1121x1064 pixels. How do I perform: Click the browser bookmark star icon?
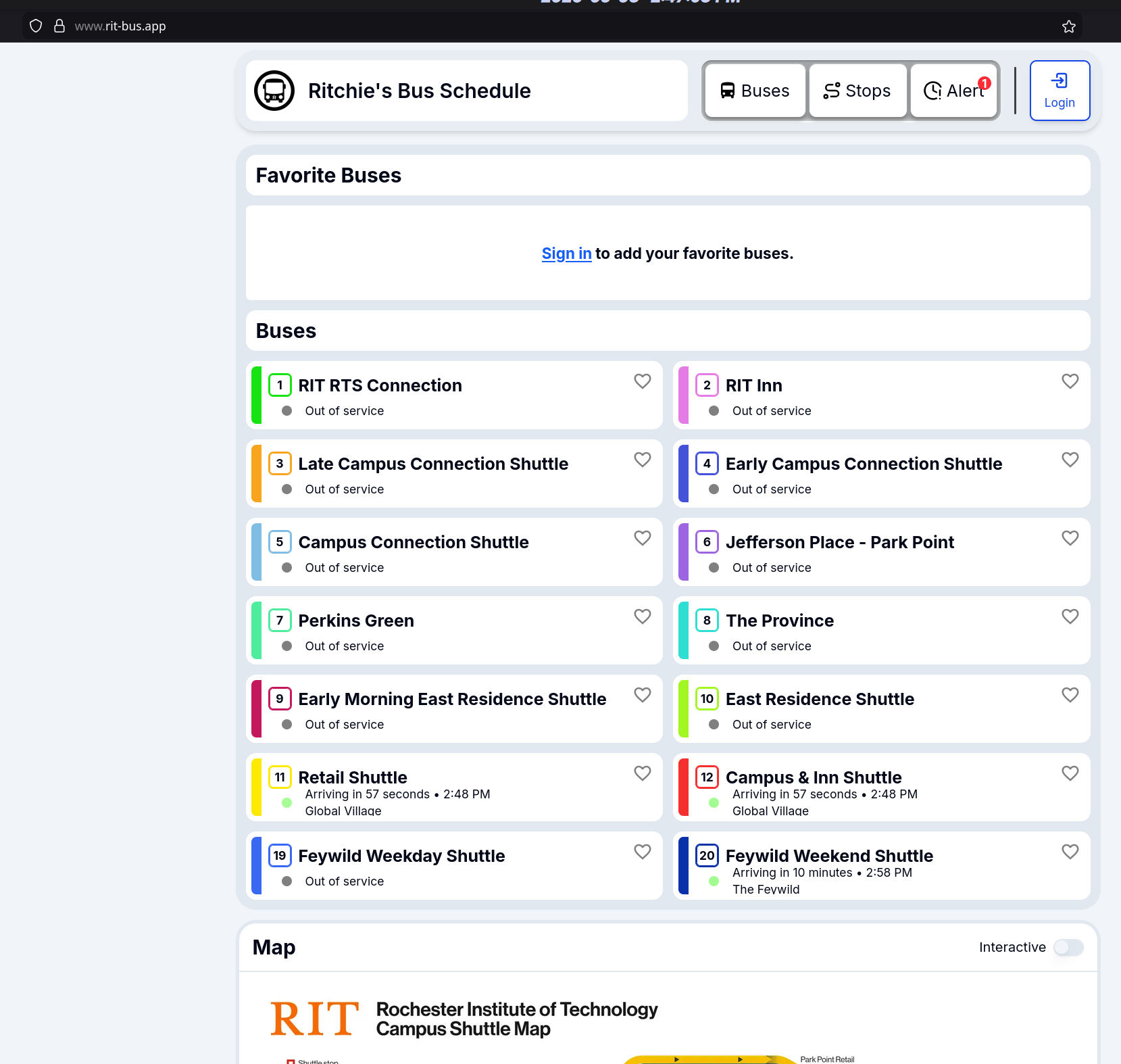point(1069,26)
